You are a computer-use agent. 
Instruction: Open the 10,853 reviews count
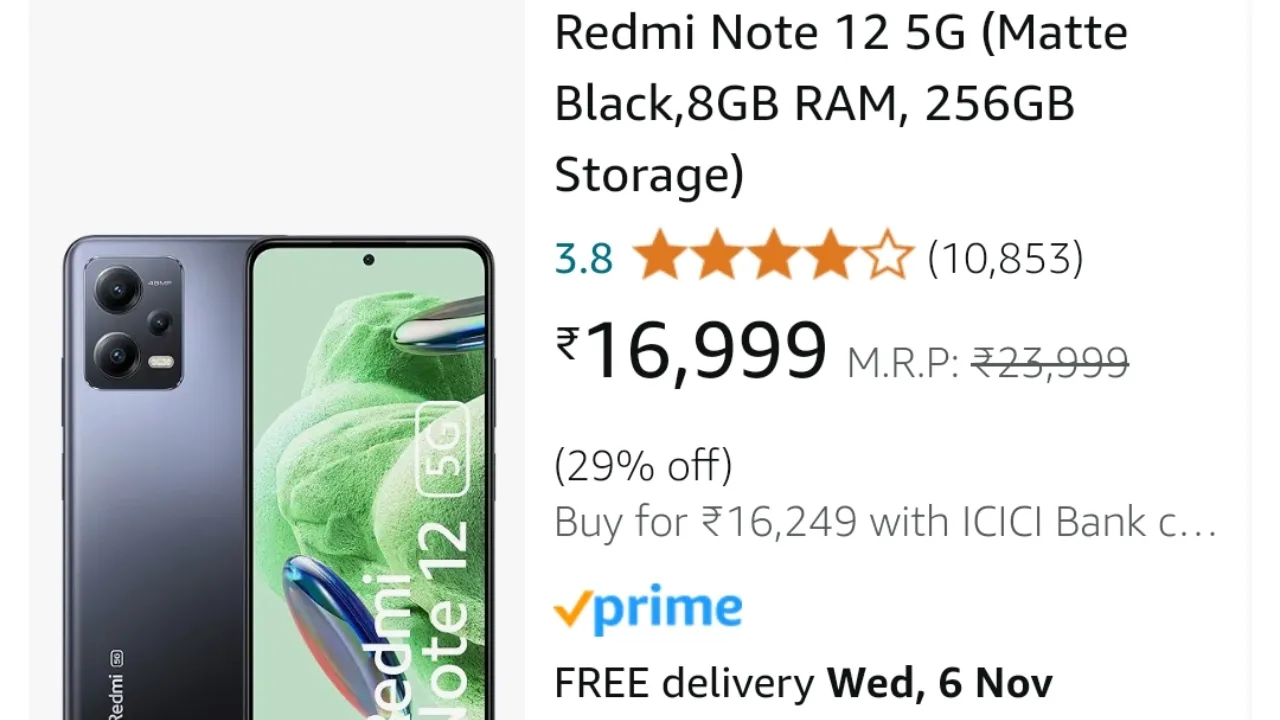point(1005,258)
